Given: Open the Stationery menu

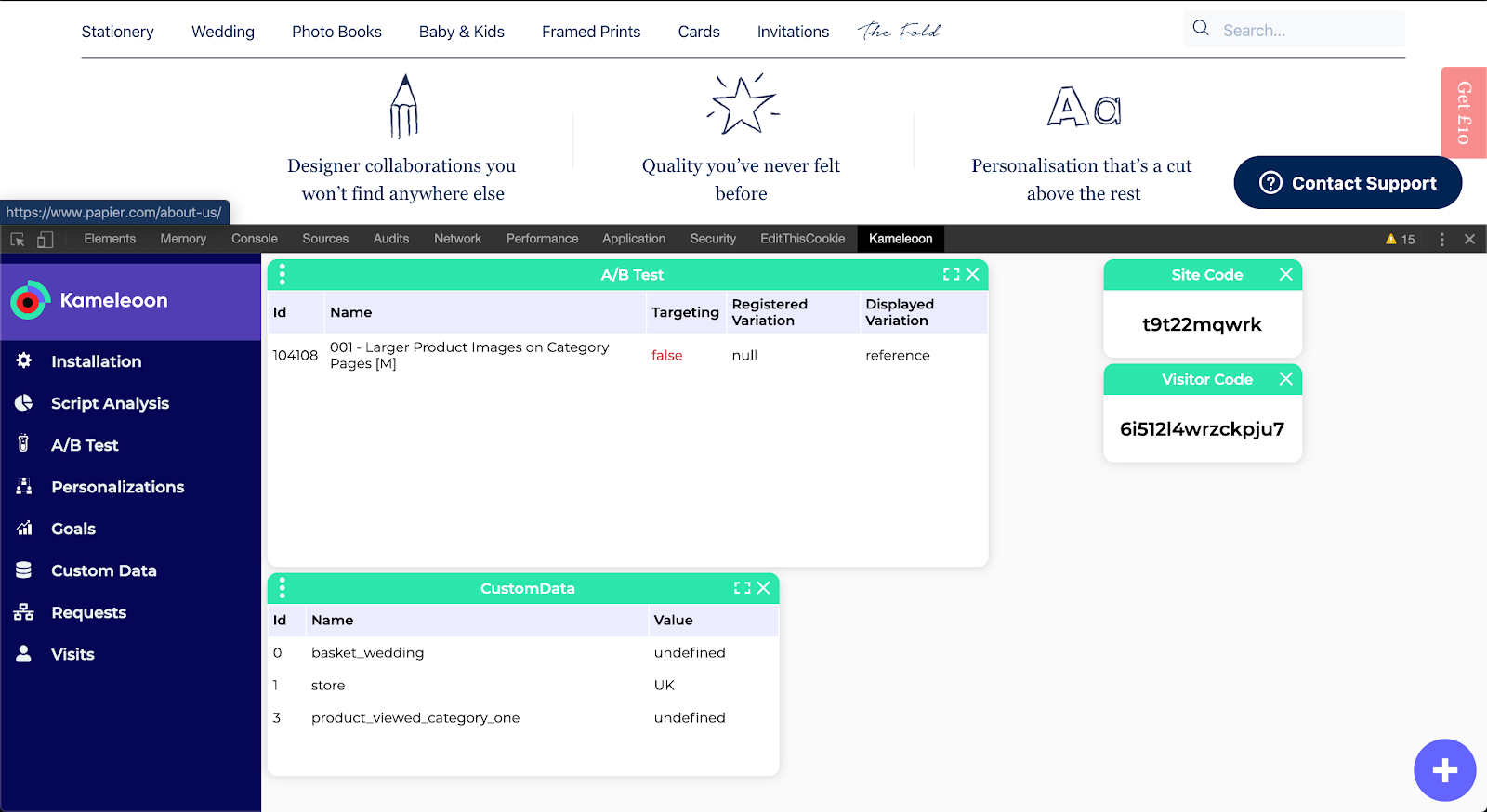Looking at the screenshot, I should click(x=117, y=32).
